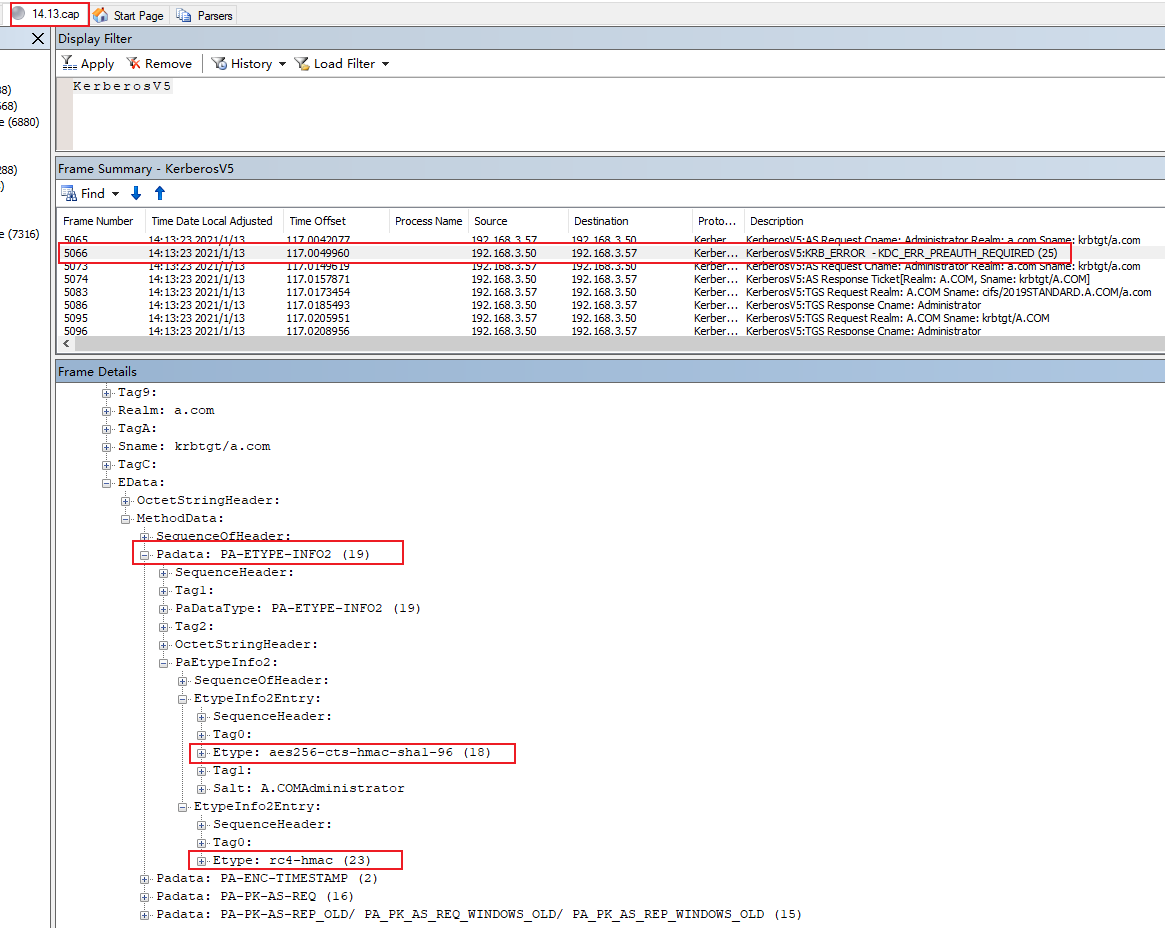
Task: Expand Salt: A.COMAdministrator node
Action: tap(201, 789)
